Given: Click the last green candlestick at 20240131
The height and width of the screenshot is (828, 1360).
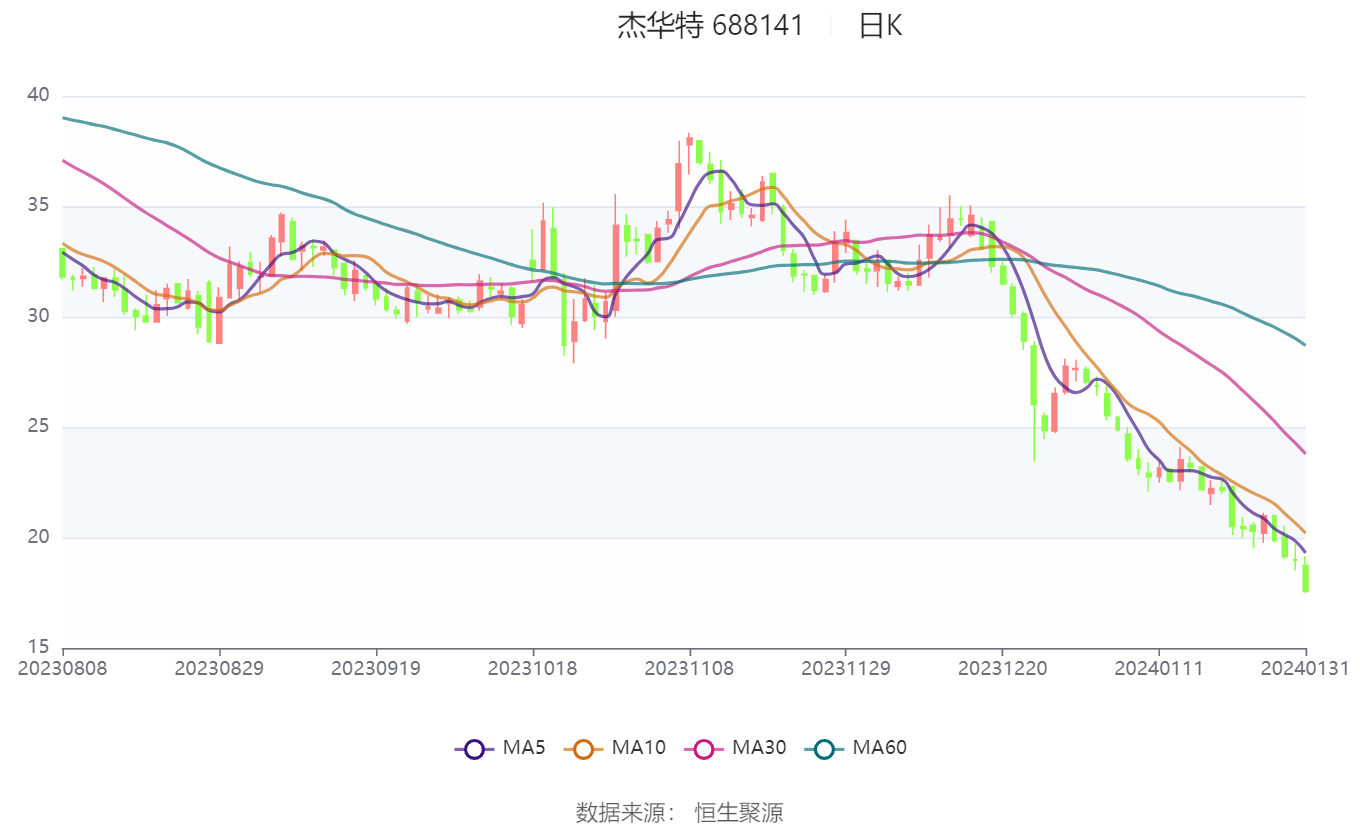Looking at the screenshot, I should (1305, 577).
